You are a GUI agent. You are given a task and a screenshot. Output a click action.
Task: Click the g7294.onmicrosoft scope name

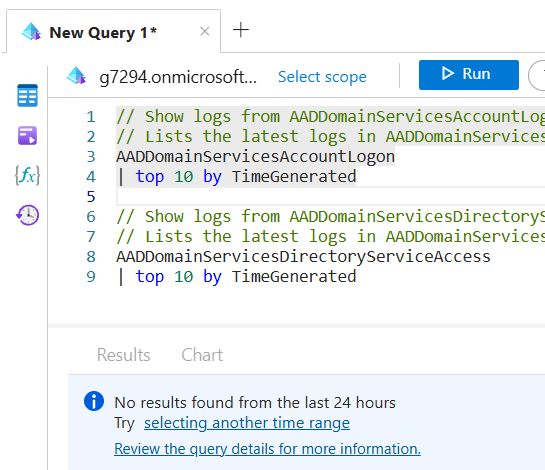click(178, 77)
